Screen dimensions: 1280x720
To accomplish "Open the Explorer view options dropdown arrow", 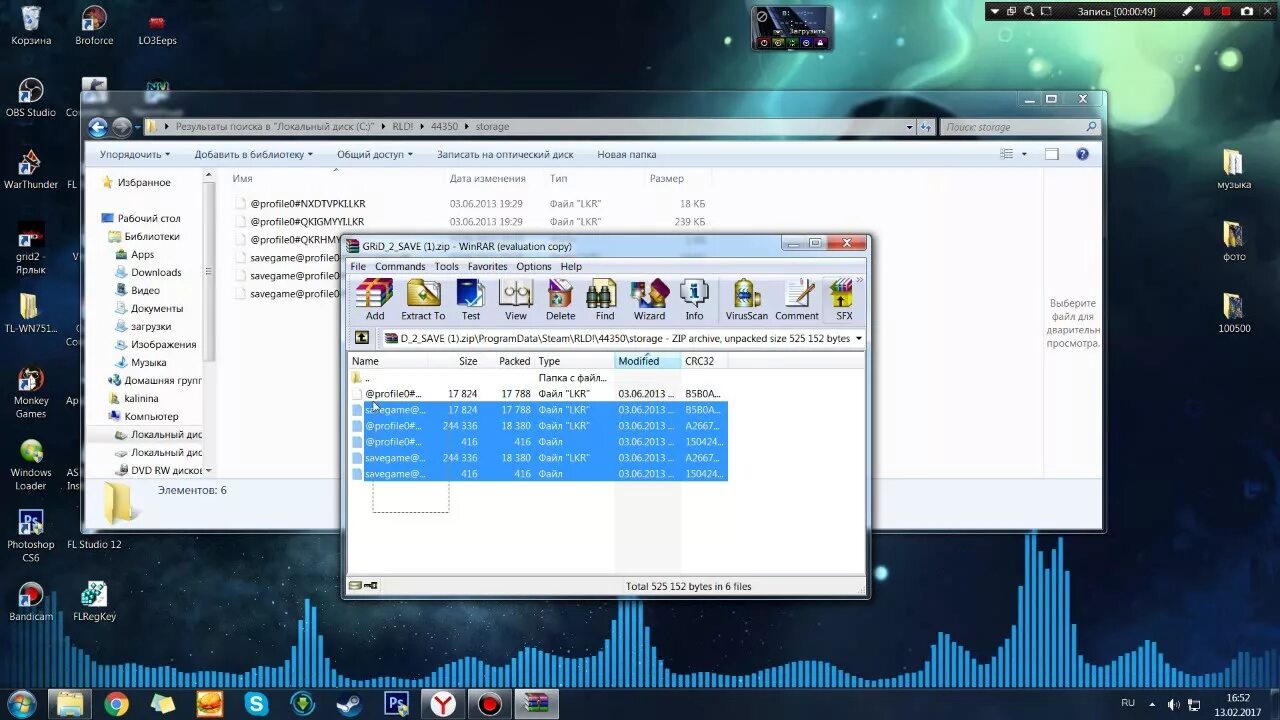I will tap(1024, 155).
